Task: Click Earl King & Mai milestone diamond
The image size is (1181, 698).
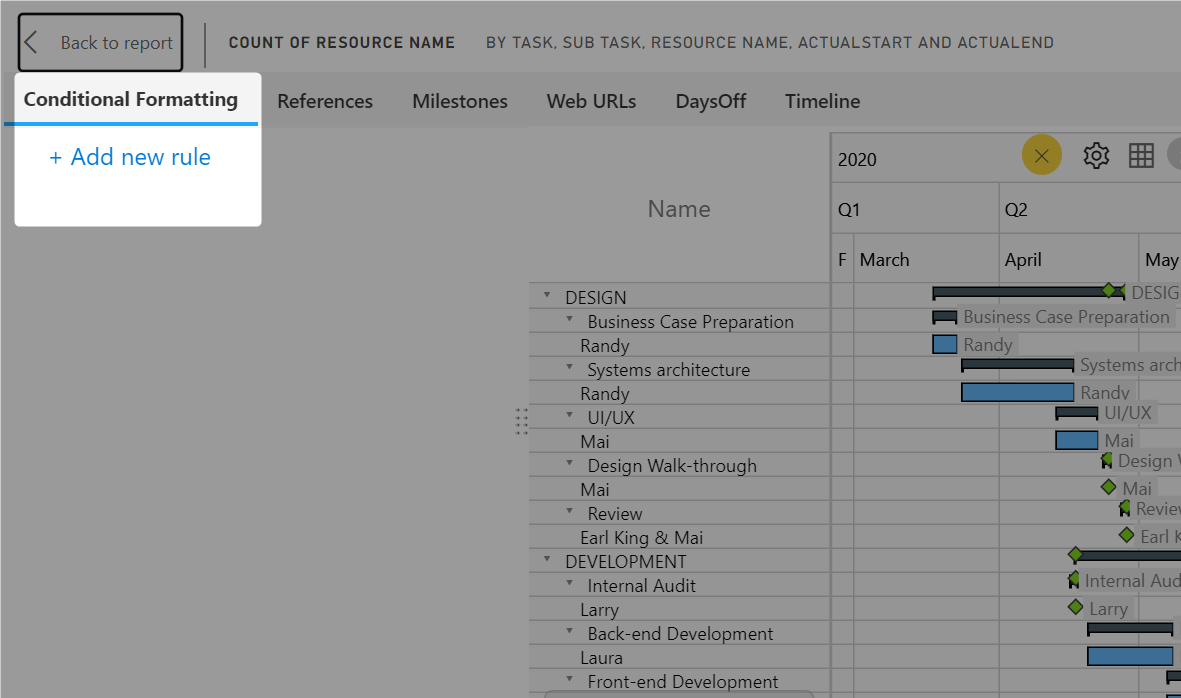Action: (1127, 535)
